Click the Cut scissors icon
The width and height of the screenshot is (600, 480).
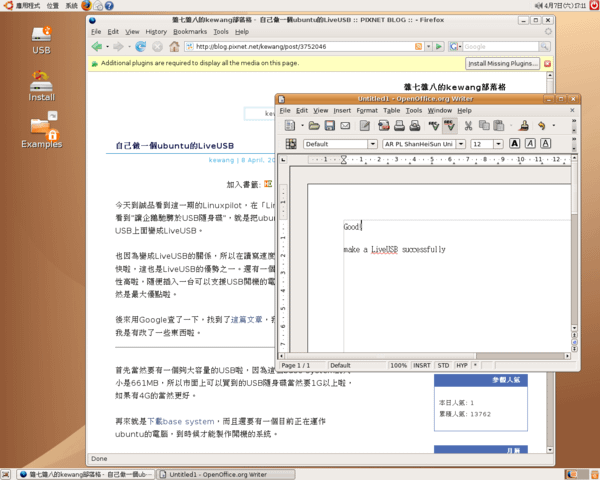coord(468,126)
